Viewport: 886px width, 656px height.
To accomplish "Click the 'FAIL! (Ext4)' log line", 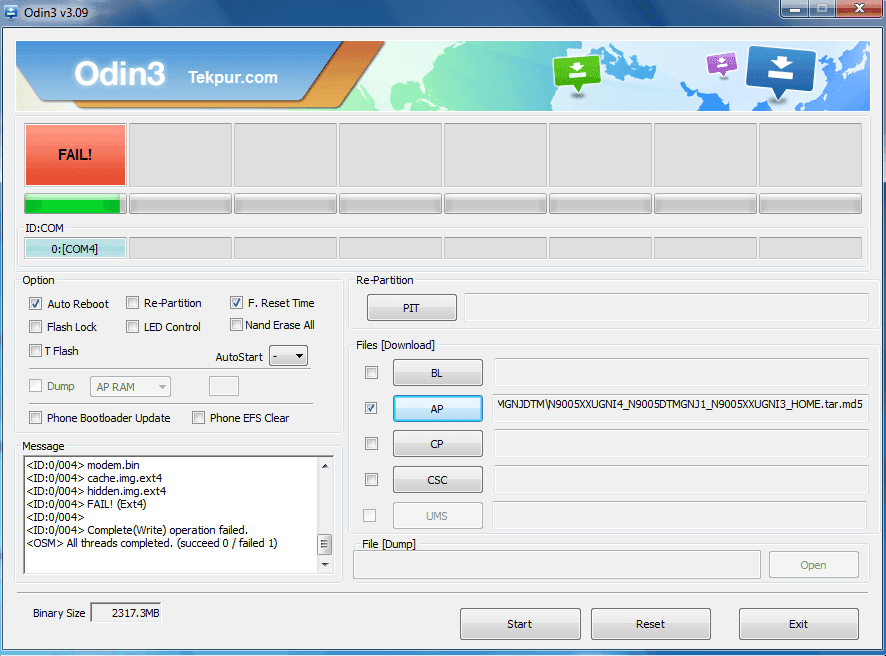I will [x=86, y=504].
